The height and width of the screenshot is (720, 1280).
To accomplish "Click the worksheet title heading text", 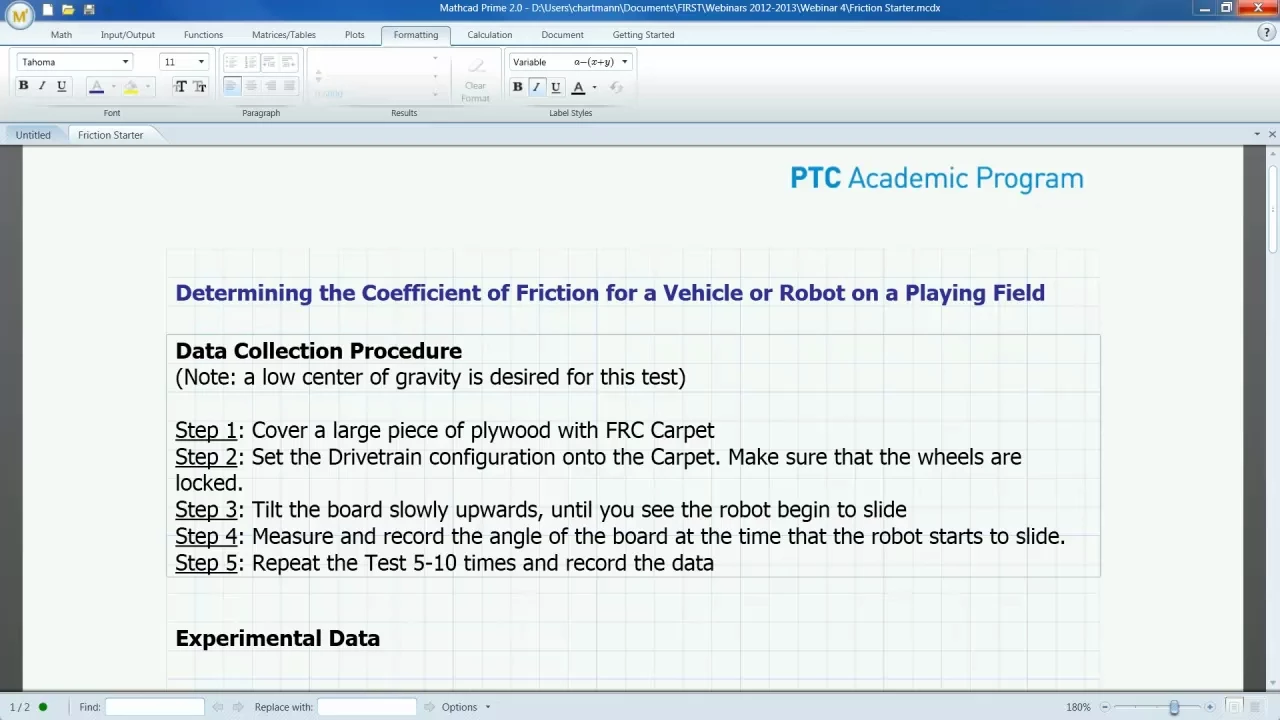I will [x=610, y=293].
